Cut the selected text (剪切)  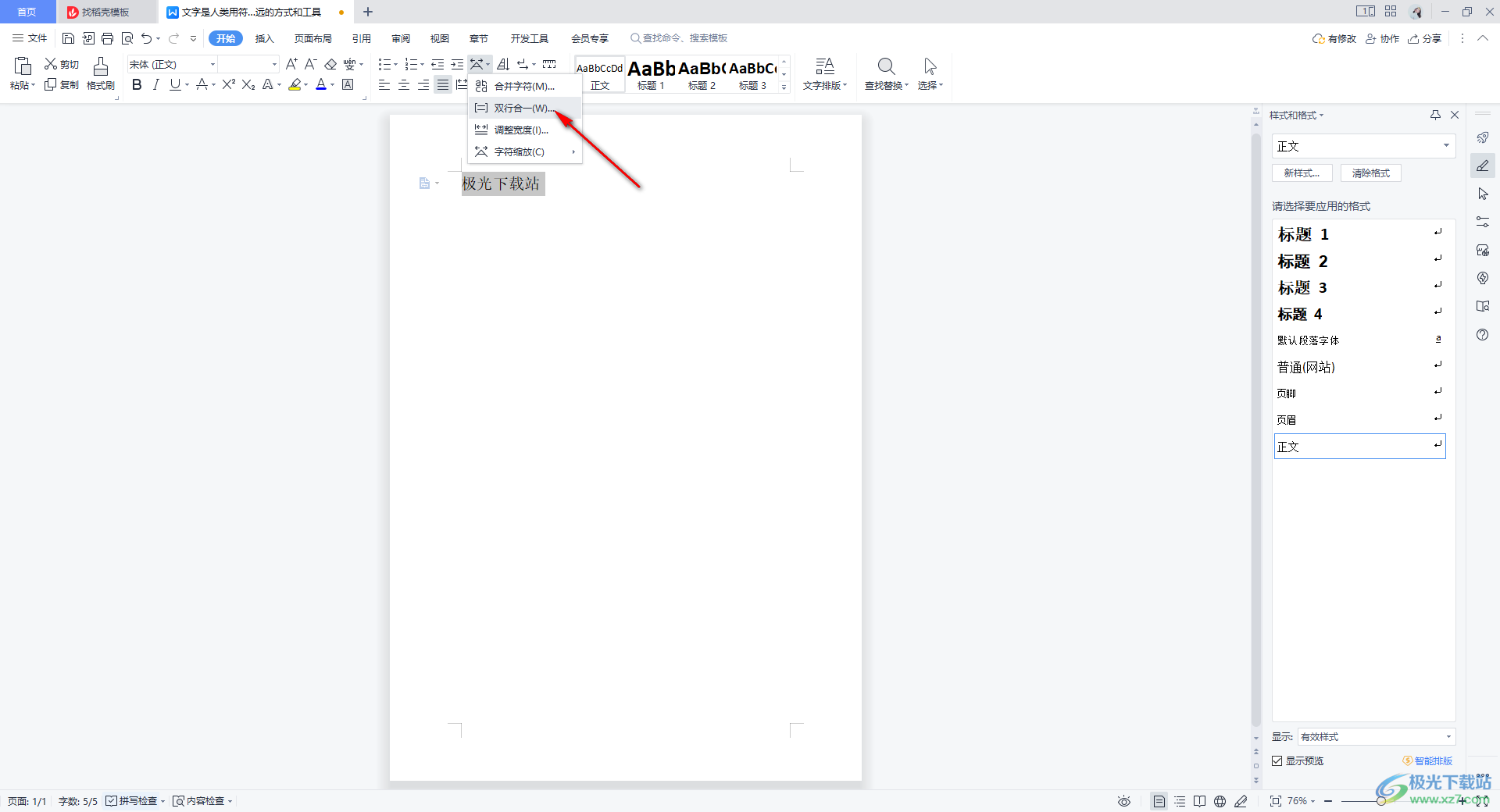coord(62,64)
